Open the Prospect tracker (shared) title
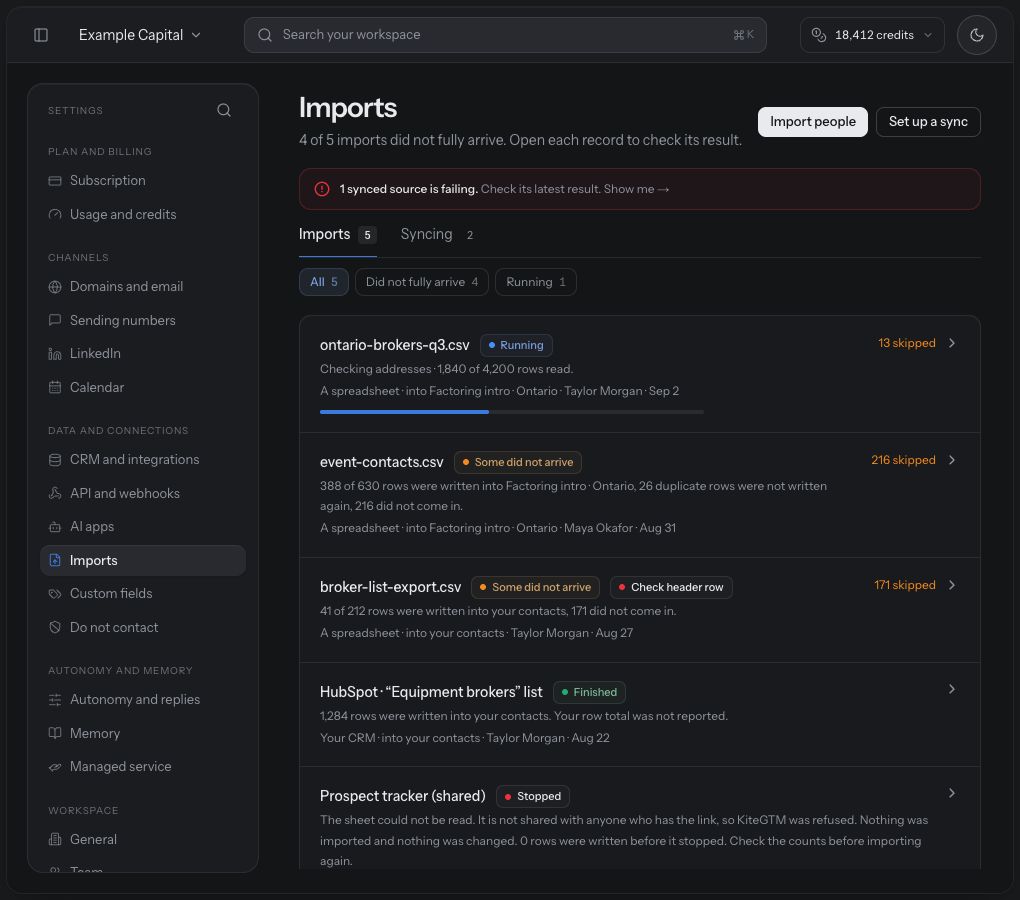 403,796
